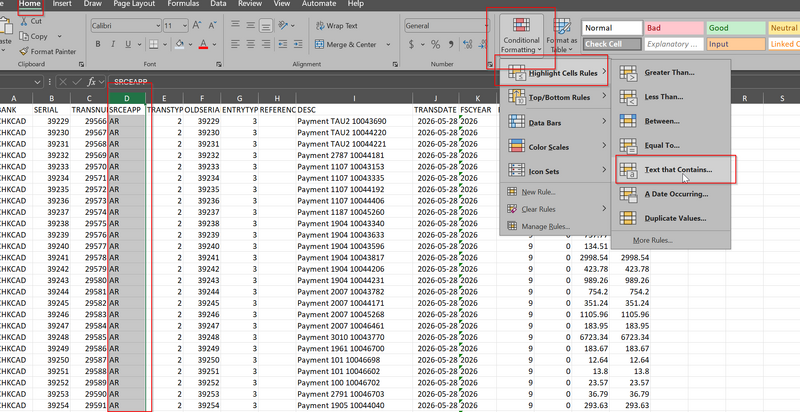Select the Format Painter brush

23,51
